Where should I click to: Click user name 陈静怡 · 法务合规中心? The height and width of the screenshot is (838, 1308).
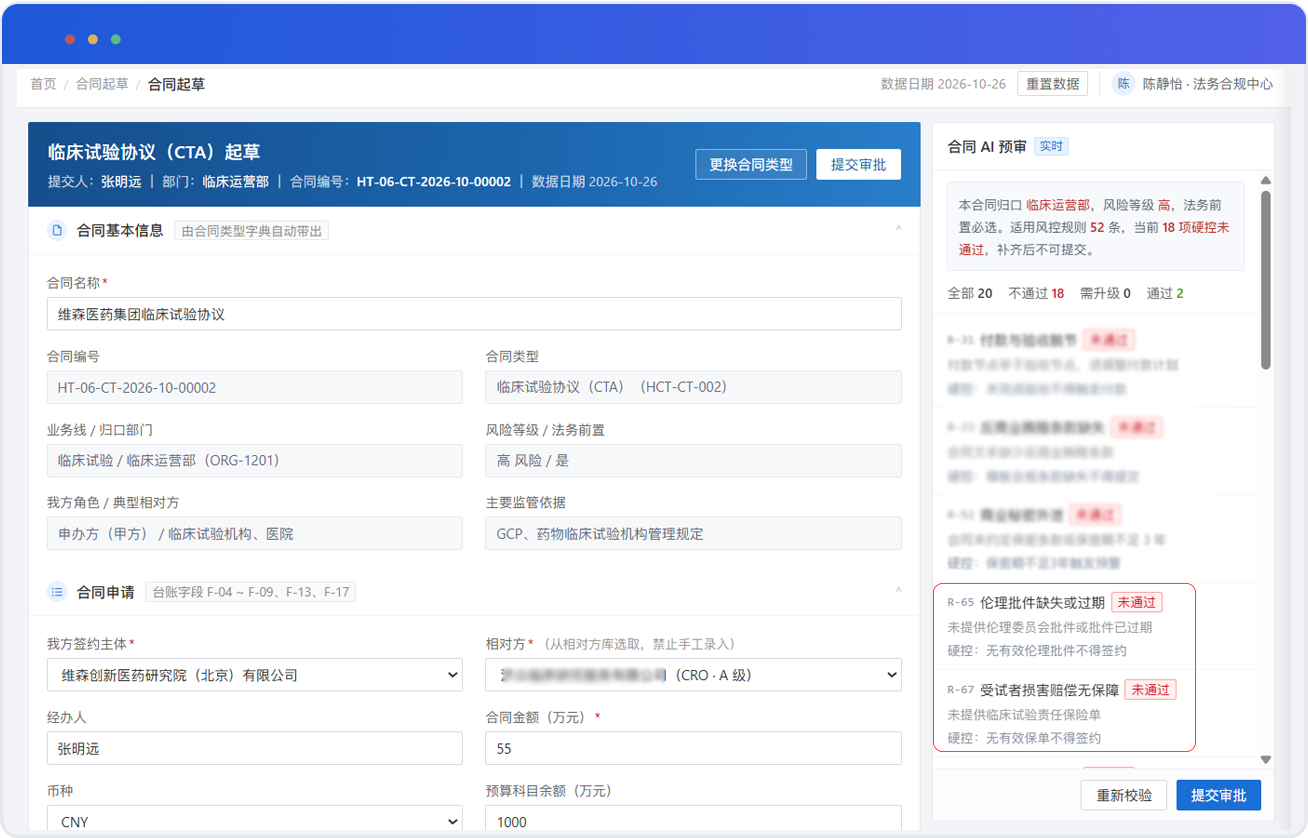click(1208, 84)
